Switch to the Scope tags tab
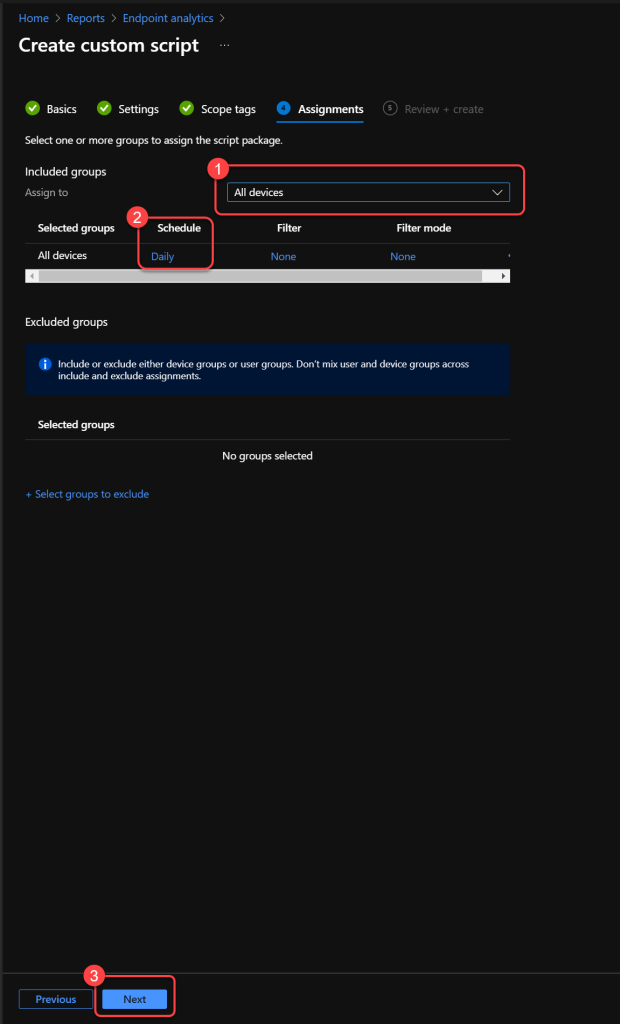Viewport: 620px width, 1024px height. pyautogui.click(x=228, y=109)
